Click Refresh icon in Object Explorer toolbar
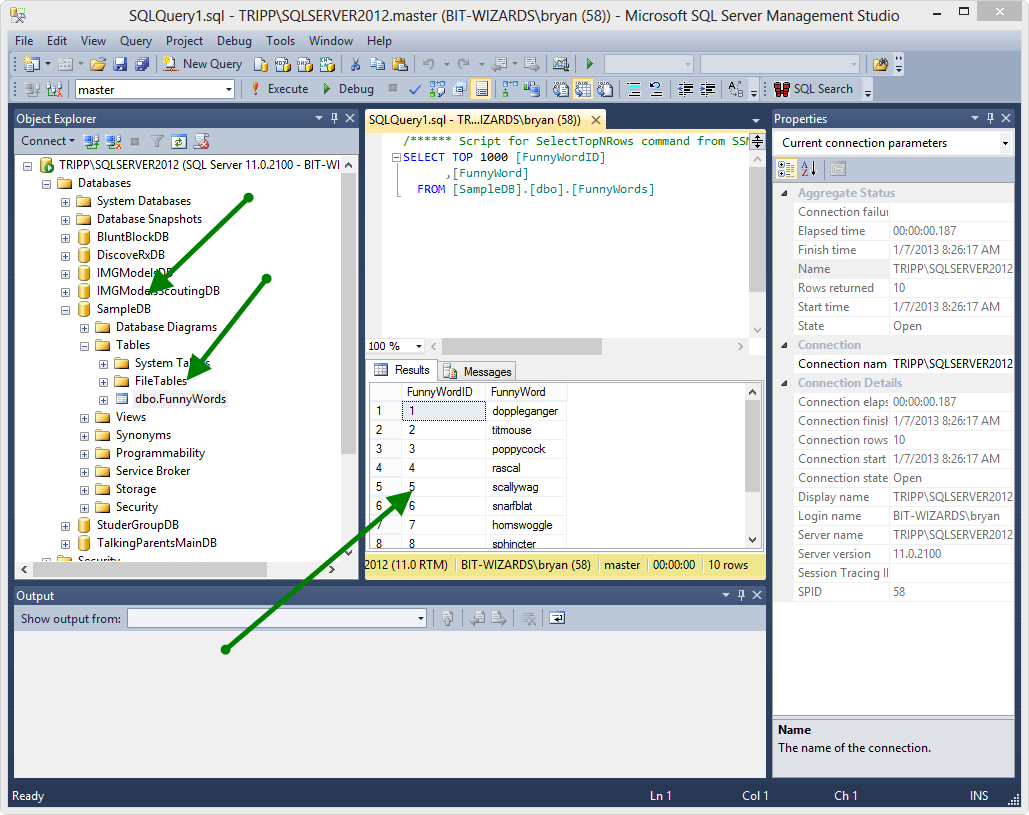The image size is (1029, 815). [x=178, y=141]
